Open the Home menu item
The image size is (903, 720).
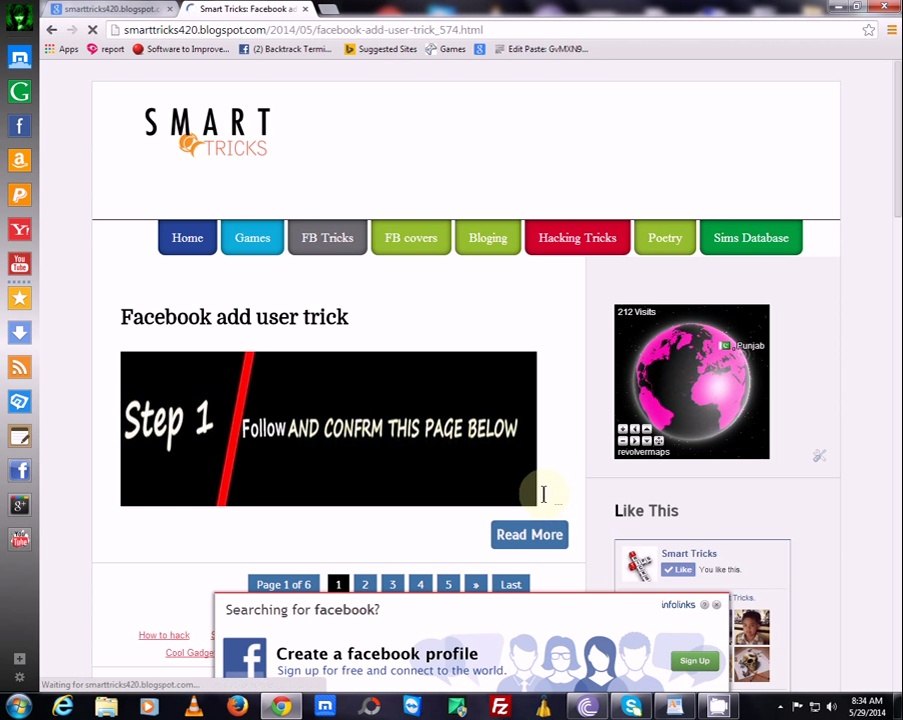187,237
